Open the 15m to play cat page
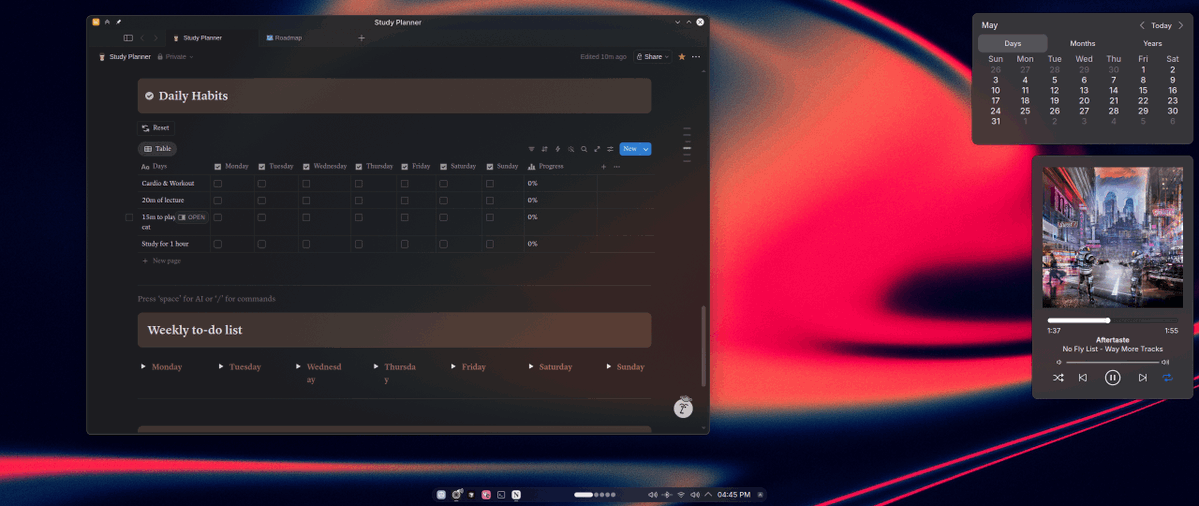This screenshot has width=1199, height=506. pos(192,217)
